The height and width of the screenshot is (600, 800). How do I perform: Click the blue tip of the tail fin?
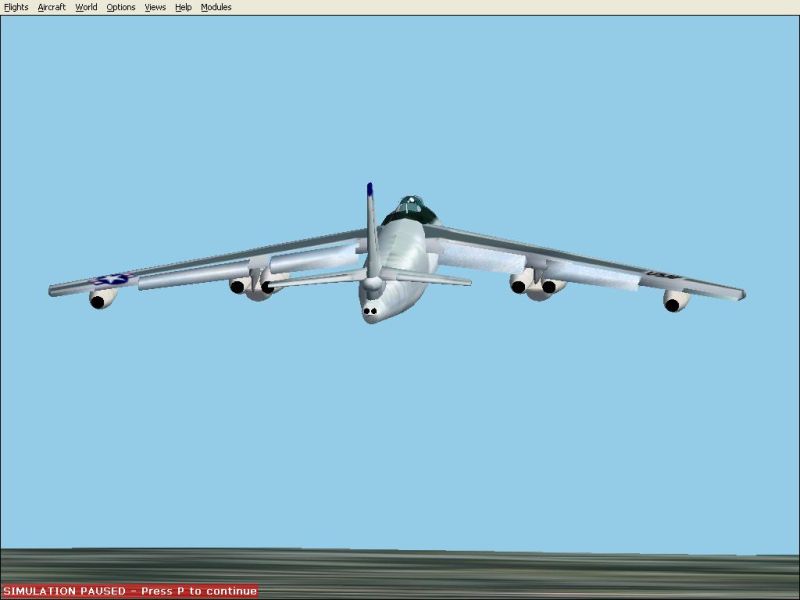[369, 189]
